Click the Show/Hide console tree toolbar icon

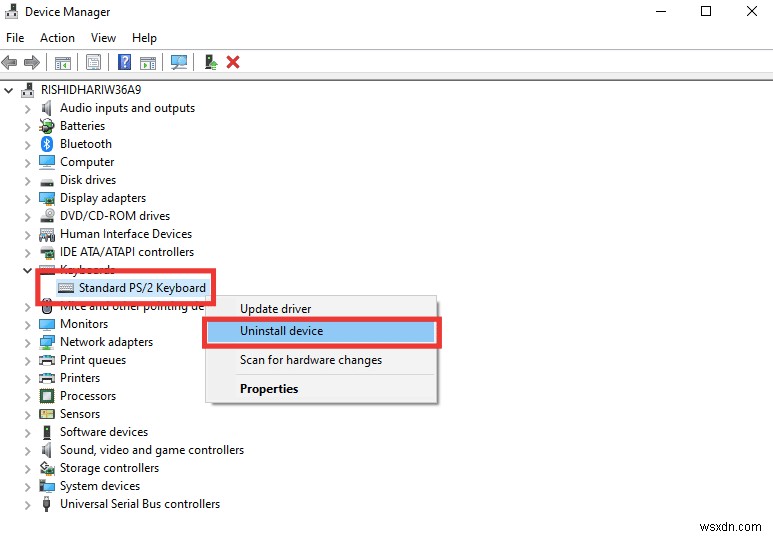pyautogui.click(x=63, y=63)
